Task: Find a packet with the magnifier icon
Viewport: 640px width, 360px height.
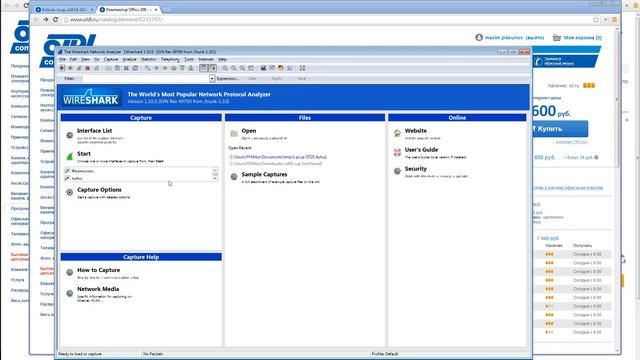Action: [x=147, y=68]
